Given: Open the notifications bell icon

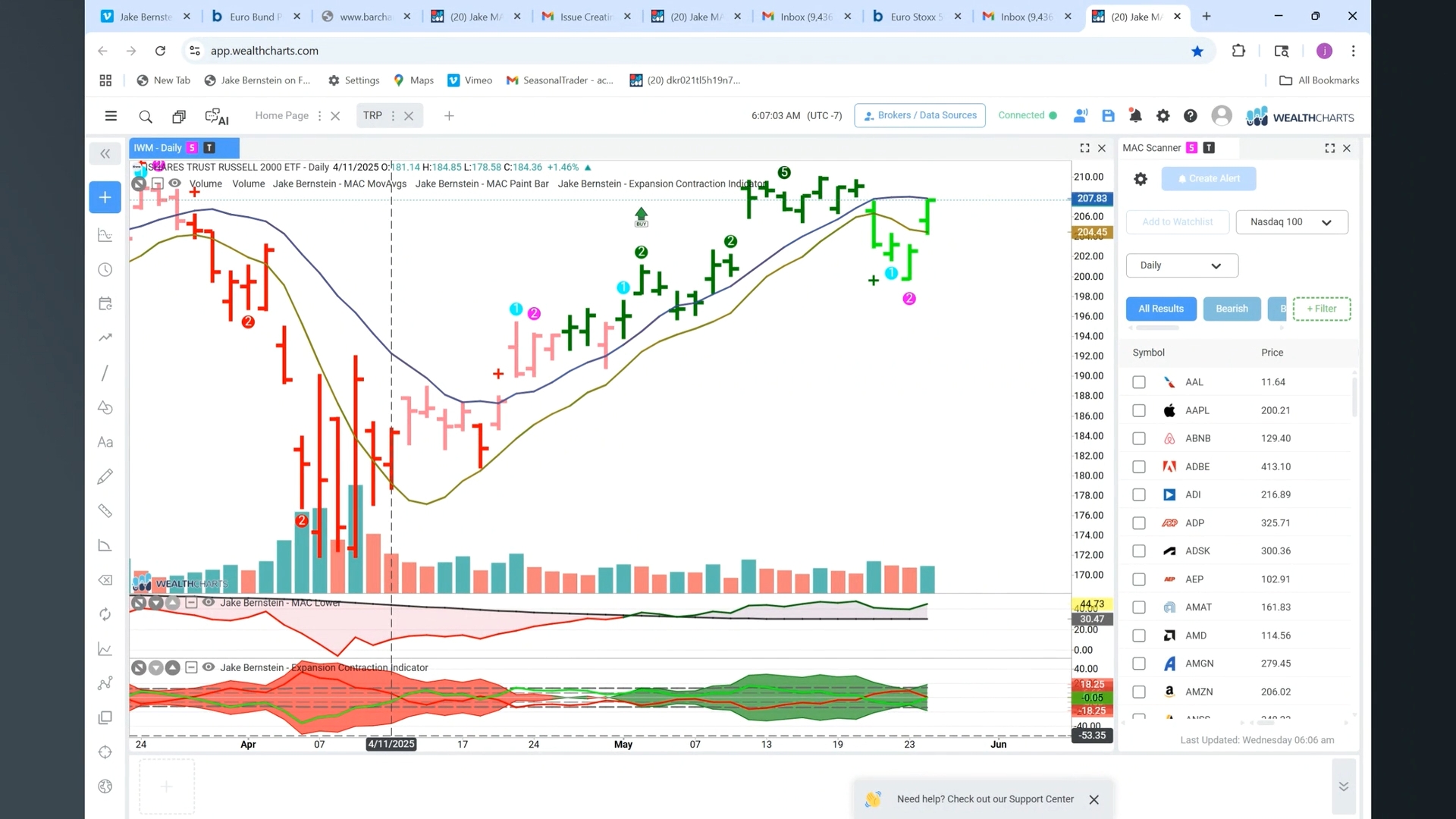Looking at the screenshot, I should (x=1135, y=116).
